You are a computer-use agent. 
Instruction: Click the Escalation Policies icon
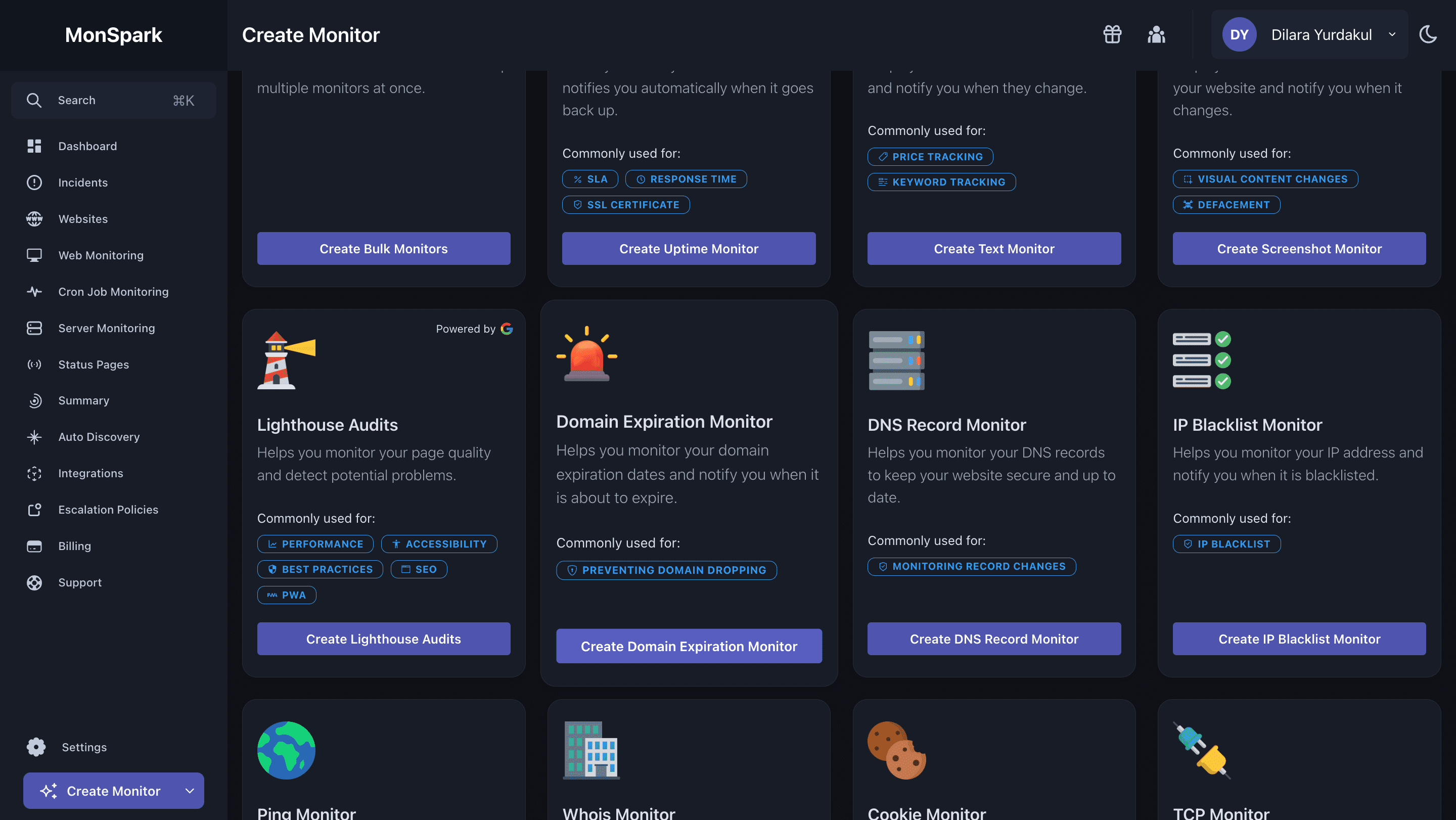[34, 510]
